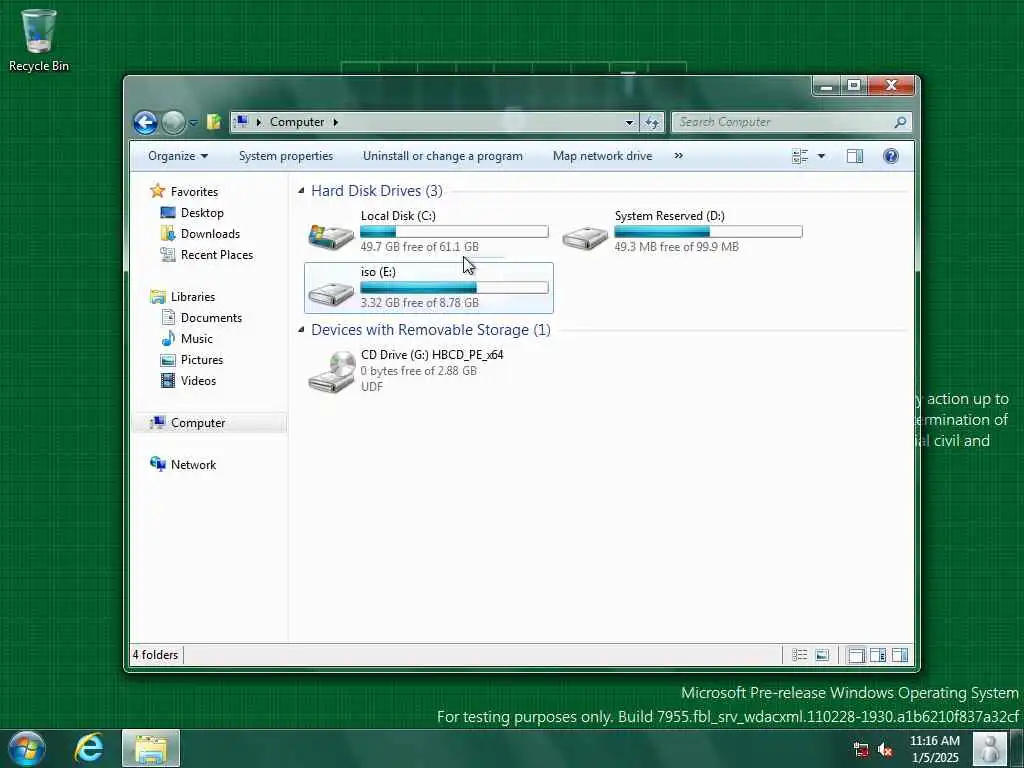1024x768 pixels.
Task: Go back with the Back arrow button
Action: [x=145, y=122]
